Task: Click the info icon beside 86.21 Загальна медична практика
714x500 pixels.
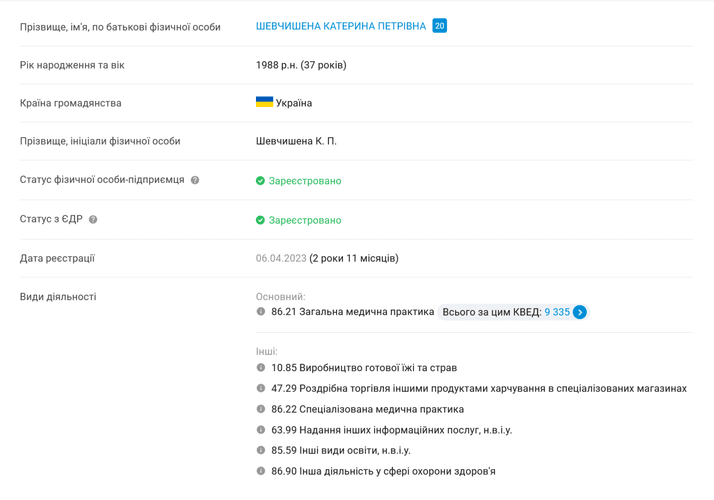Action: tap(261, 312)
